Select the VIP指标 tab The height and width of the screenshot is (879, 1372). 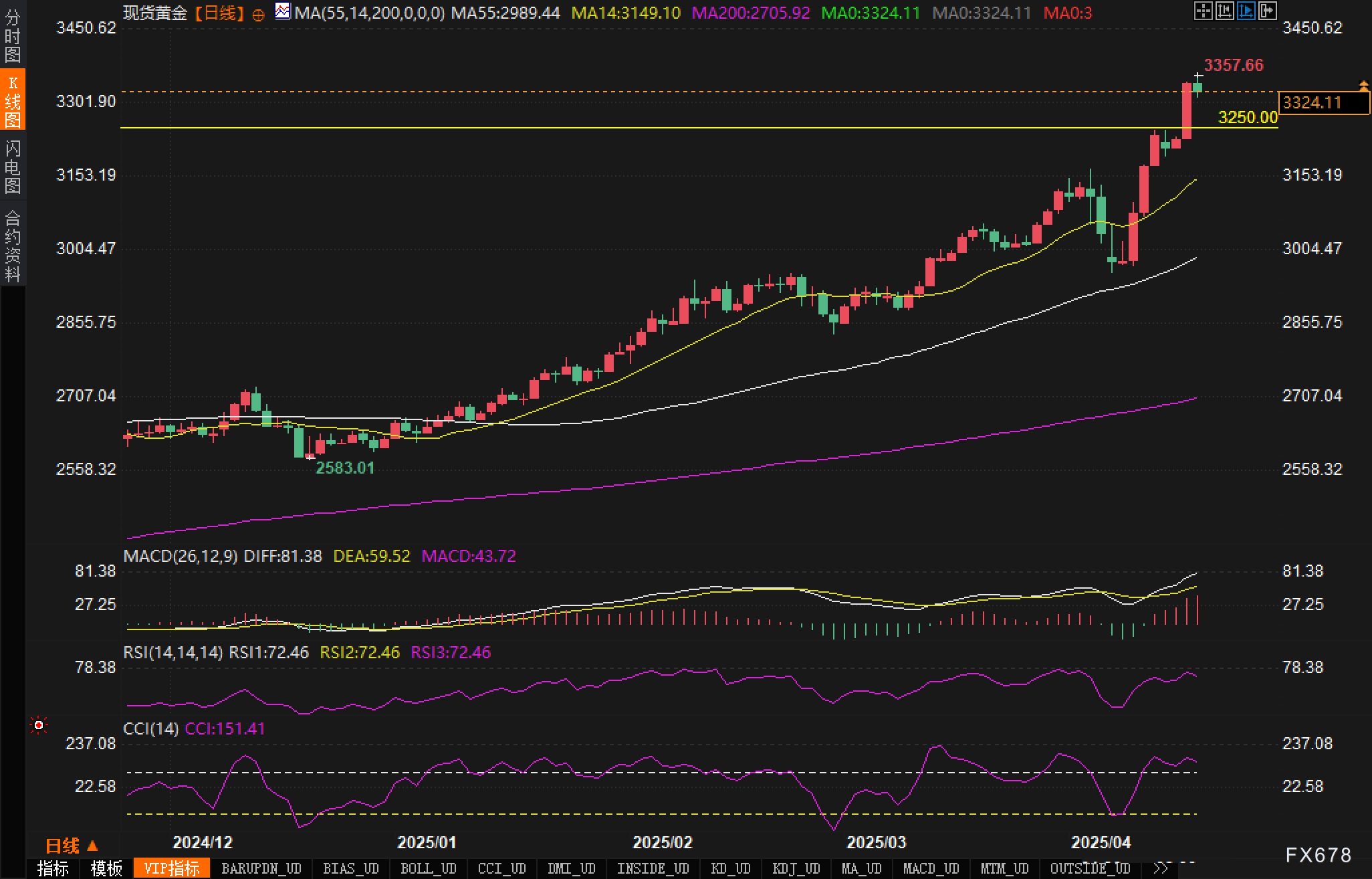tap(172, 868)
